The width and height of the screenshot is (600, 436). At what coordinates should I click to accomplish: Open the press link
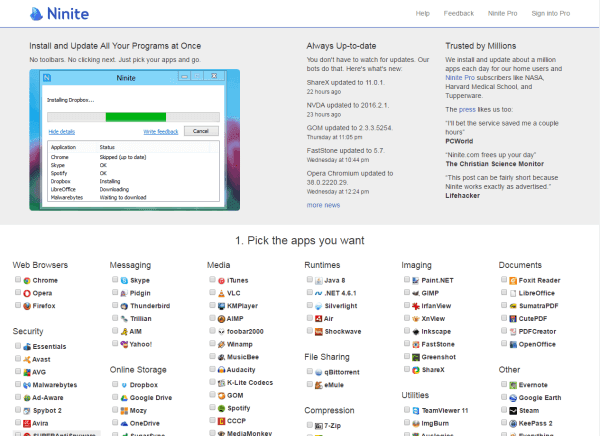tap(467, 109)
